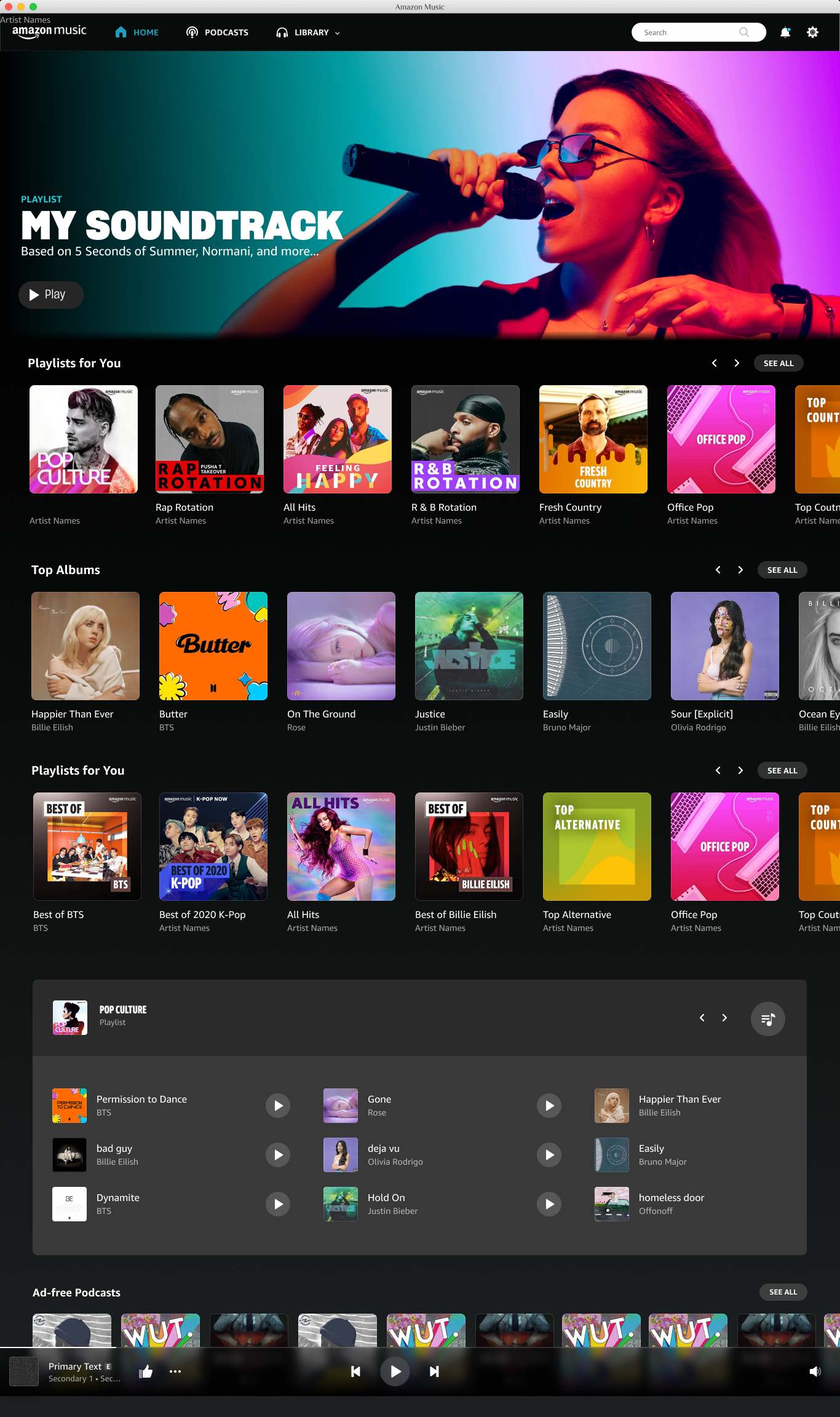The height and width of the screenshot is (1417, 840).
Task: Expand the Library dropdown menu
Action: click(308, 33)
